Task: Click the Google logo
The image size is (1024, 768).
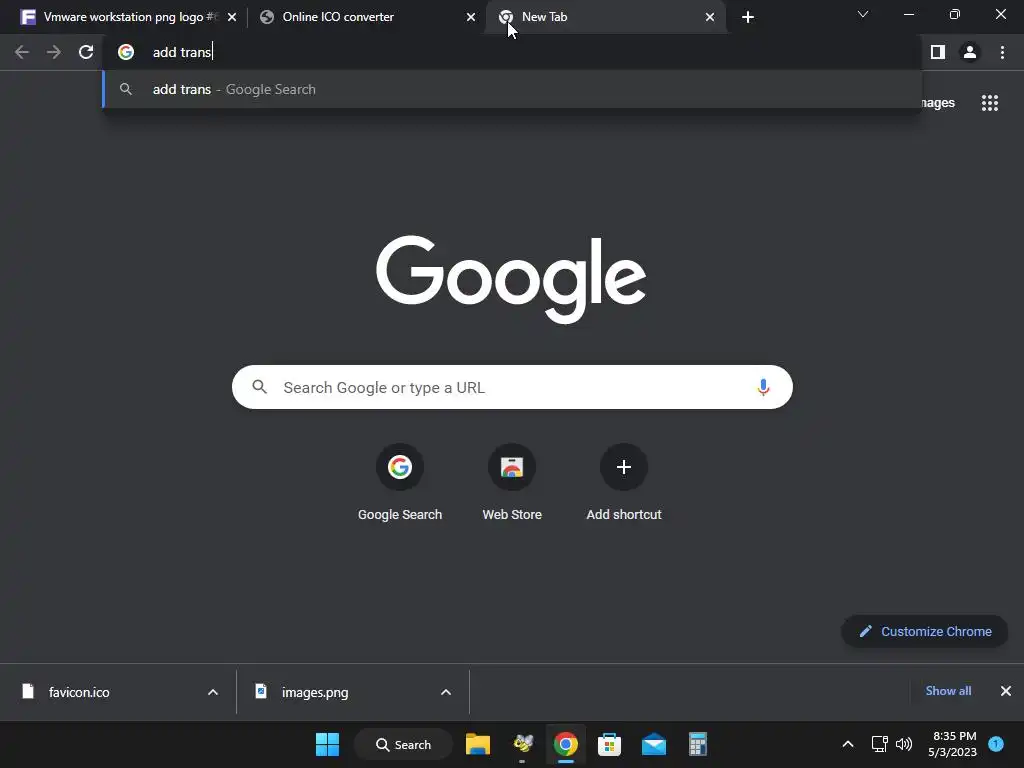Action: (x=511, y=279)
